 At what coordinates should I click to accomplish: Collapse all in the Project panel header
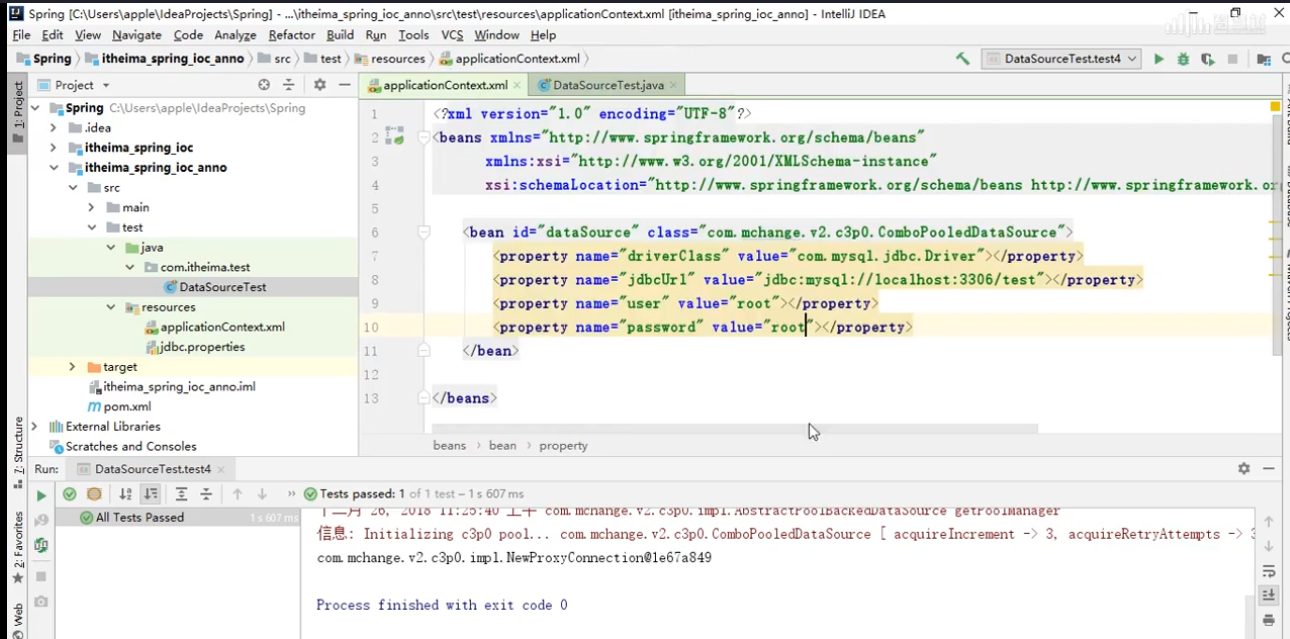point(289,85)
